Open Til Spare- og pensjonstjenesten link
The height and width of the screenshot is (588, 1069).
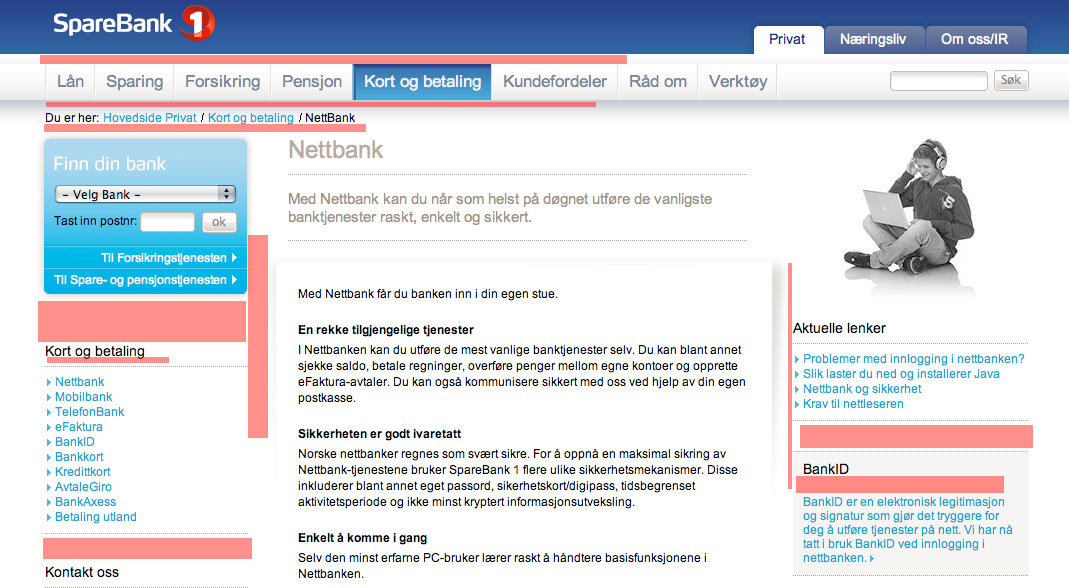[x=145, y=280]
